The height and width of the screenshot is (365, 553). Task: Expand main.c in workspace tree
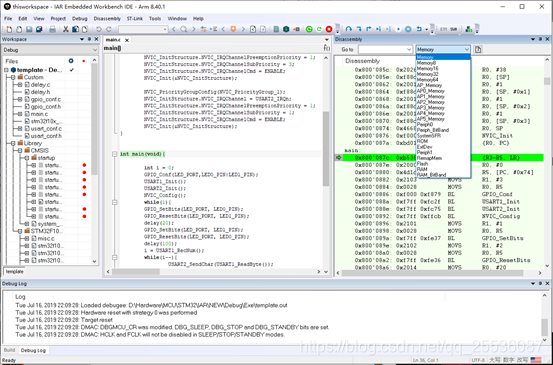20,114
